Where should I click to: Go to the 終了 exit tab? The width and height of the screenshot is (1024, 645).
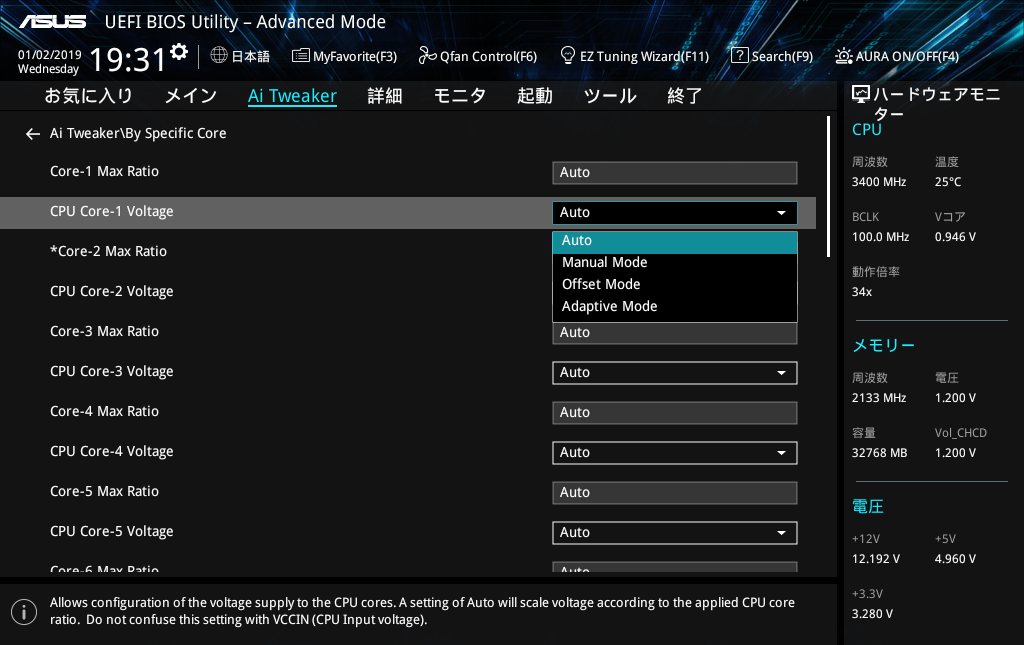pos(684,96)
